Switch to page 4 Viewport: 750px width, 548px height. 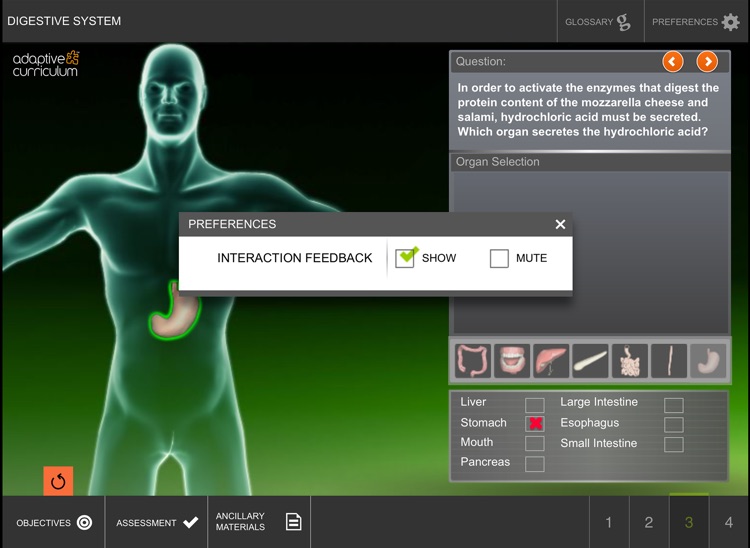[x=729, y=522]
